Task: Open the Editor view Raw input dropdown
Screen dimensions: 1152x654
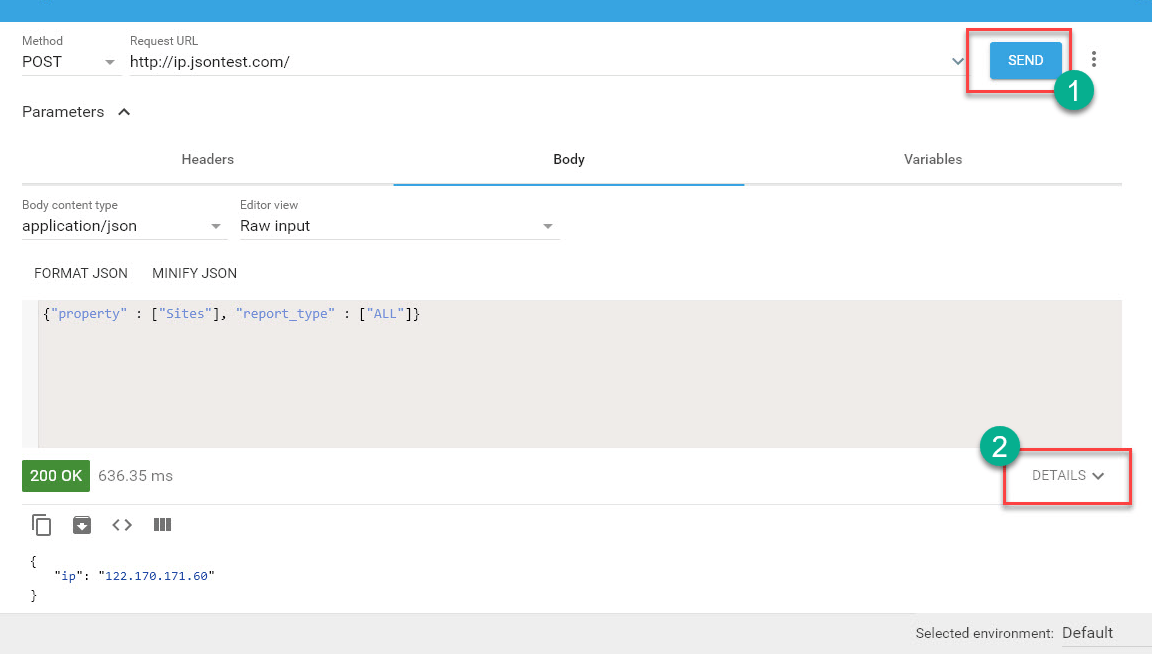Action: point(397,226)
